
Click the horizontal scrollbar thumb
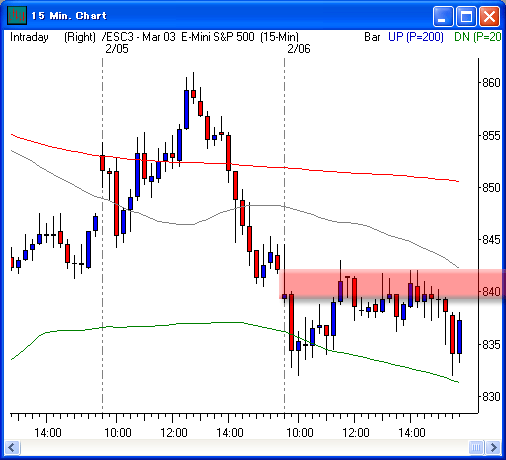click(476, 447)
